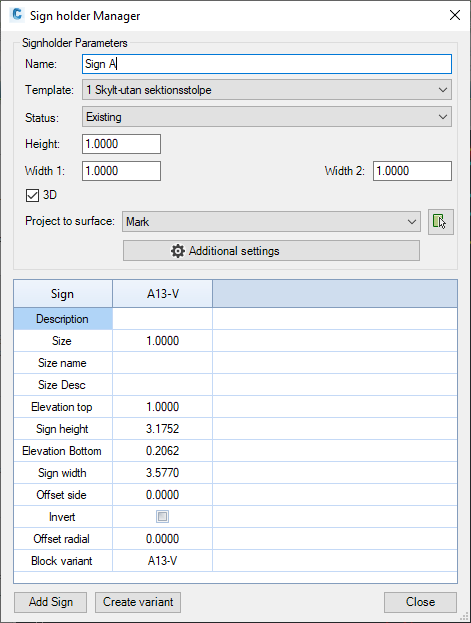Click the Close button at the bottom

(420, 602)
